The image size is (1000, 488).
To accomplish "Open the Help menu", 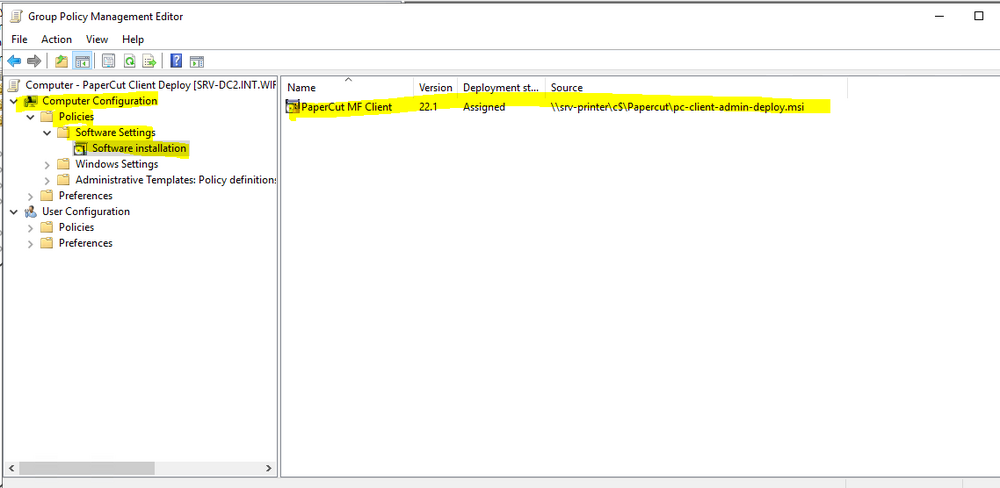I will (x=133, y=40).
